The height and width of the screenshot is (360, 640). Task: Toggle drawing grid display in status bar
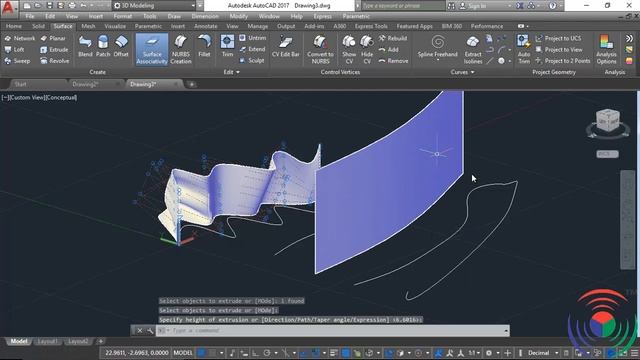click(x=202, y=353)
